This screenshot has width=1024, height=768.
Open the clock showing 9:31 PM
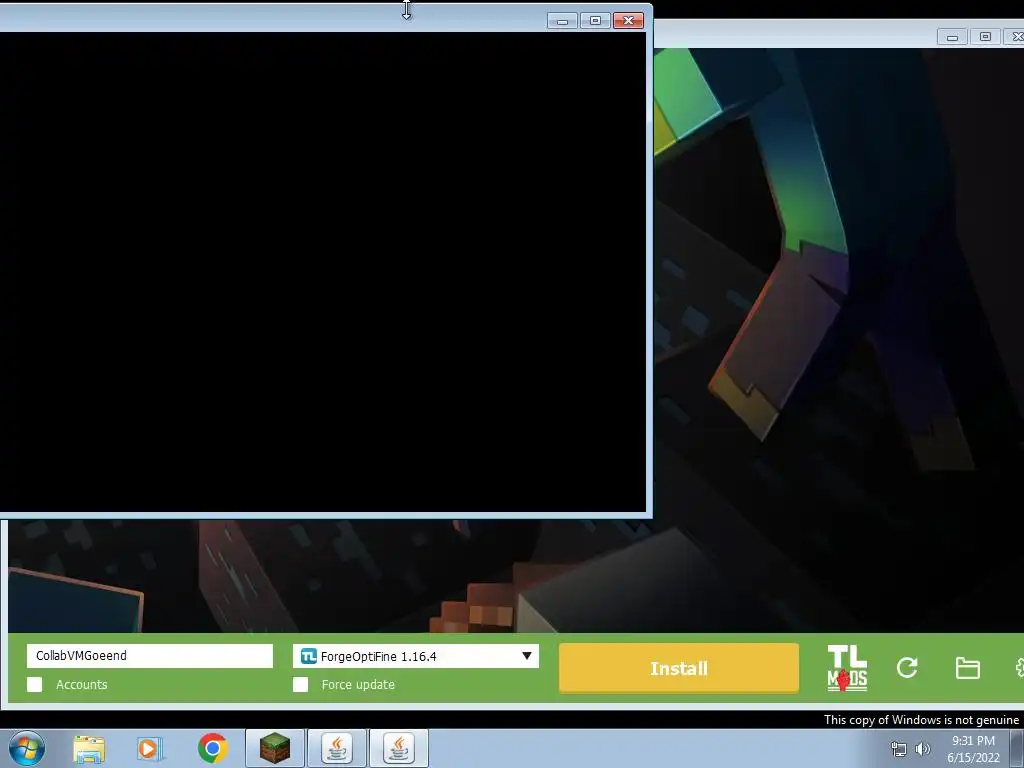(973, 749)
